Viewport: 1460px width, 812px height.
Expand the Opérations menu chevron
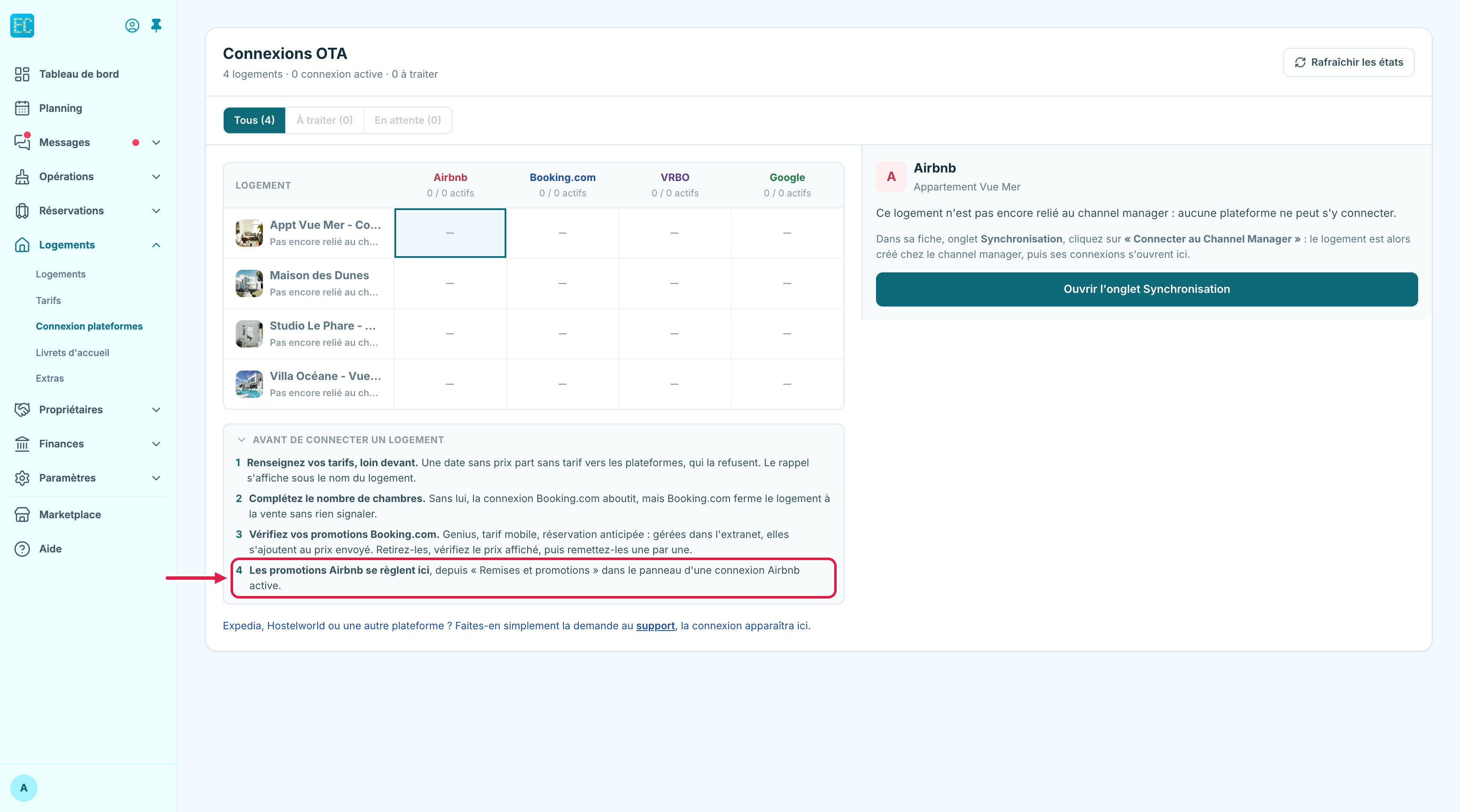156,177
